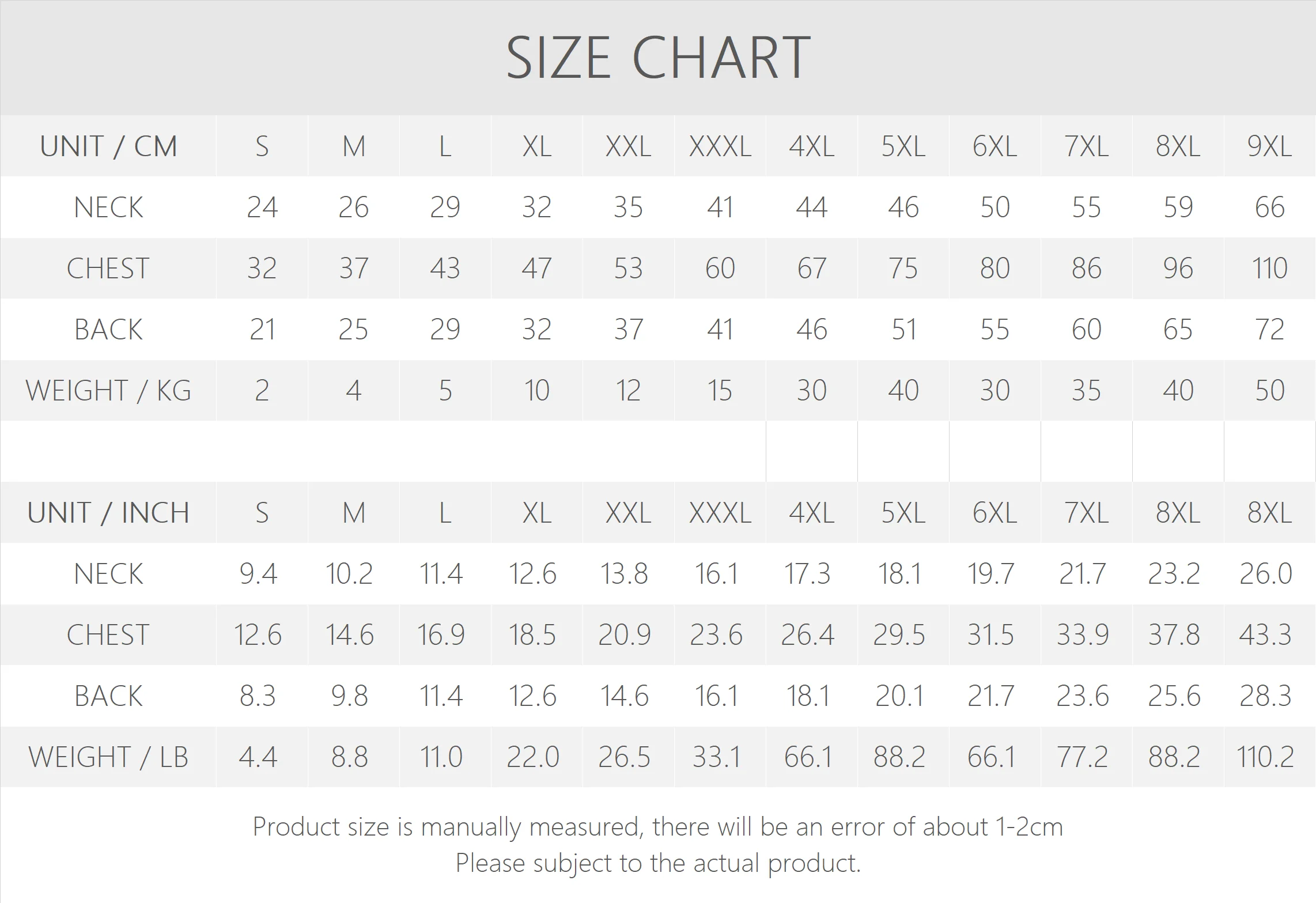This screenshot has width=1316, height=903.
Task: Click the manually measured product size note
Action: (657, 827)
